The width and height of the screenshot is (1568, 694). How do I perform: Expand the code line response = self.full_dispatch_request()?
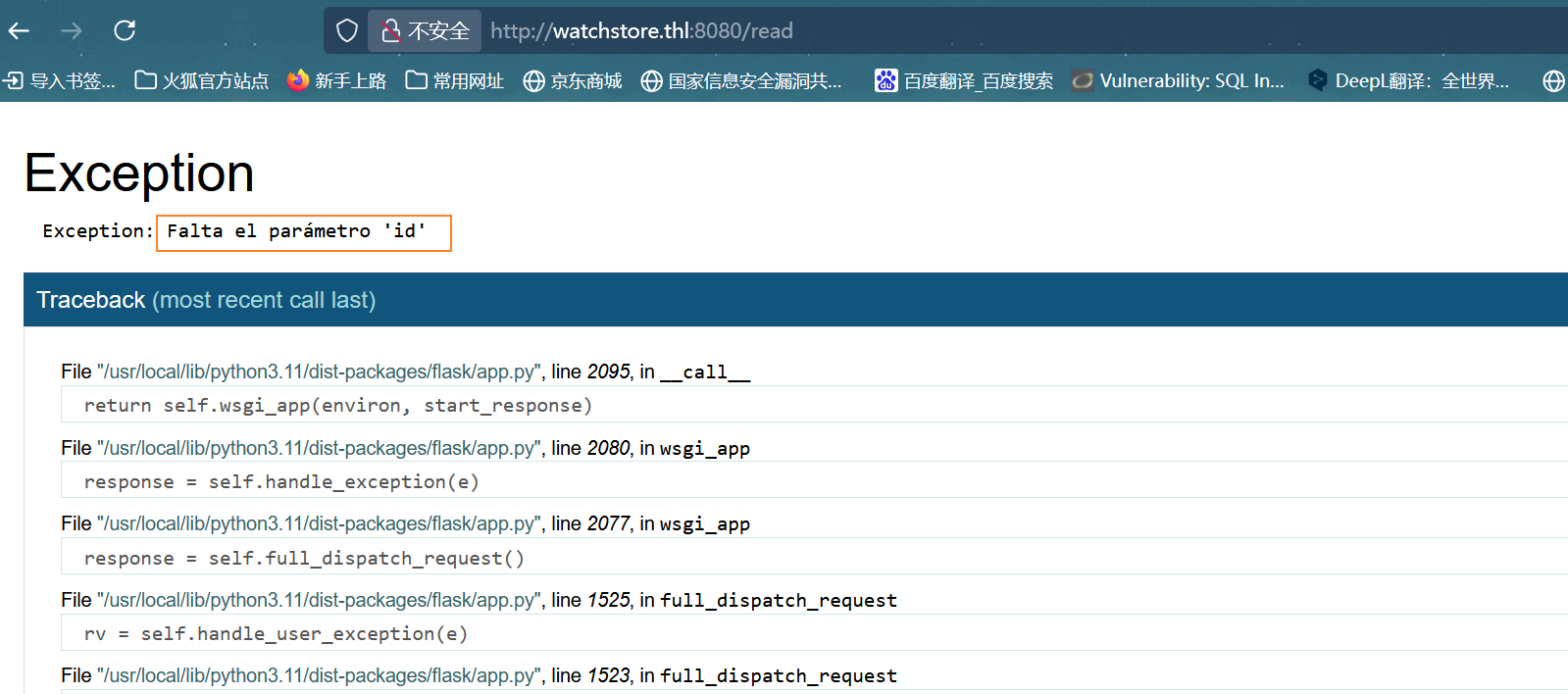[814, 558]
